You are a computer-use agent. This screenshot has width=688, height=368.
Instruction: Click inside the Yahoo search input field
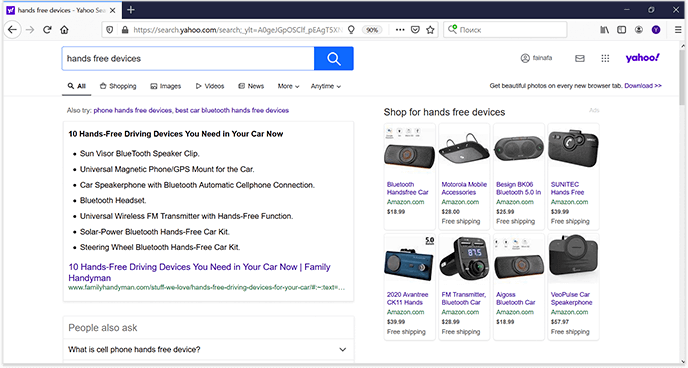[188, 58]
